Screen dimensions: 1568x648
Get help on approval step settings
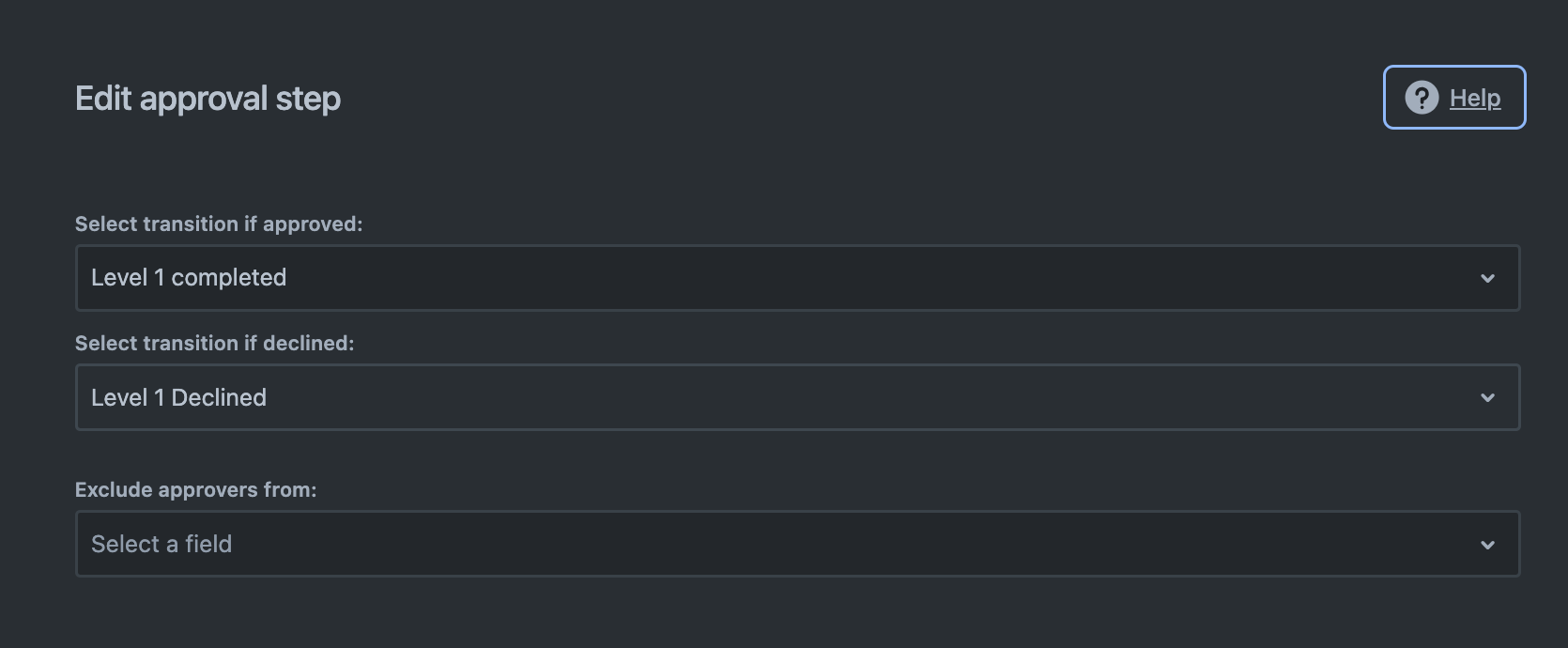pos(1454,97)
